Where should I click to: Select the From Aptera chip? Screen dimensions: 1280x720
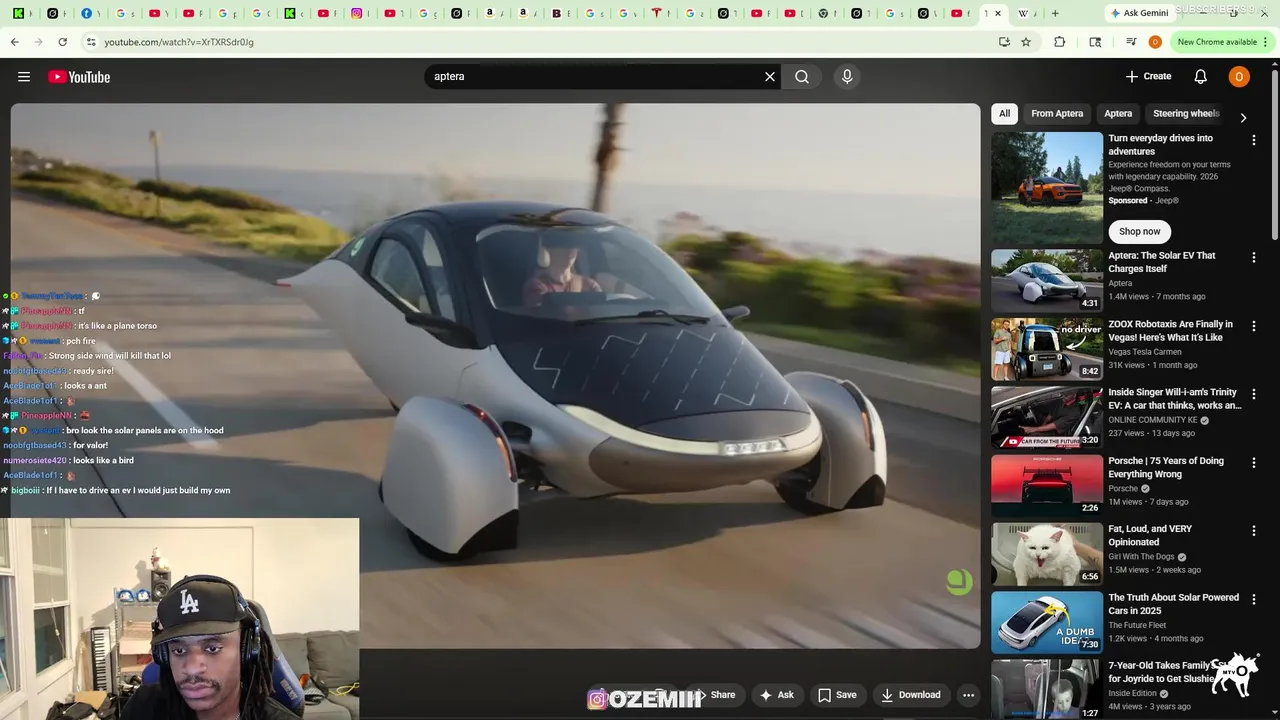(1057, 114)
